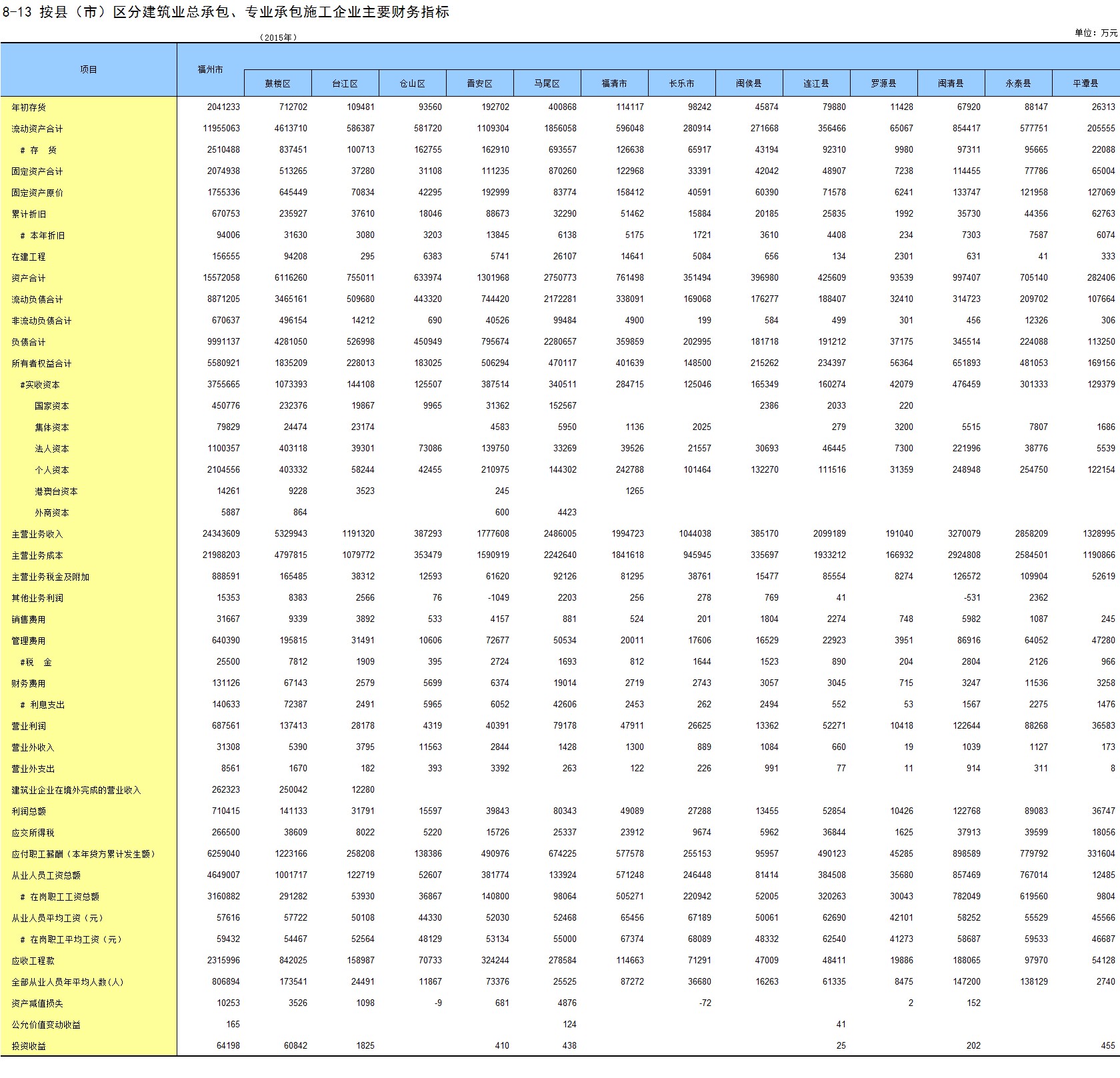Click the 福州市 column header
The width and height of the screenshot is (1120, 1078).
[210, 69]
